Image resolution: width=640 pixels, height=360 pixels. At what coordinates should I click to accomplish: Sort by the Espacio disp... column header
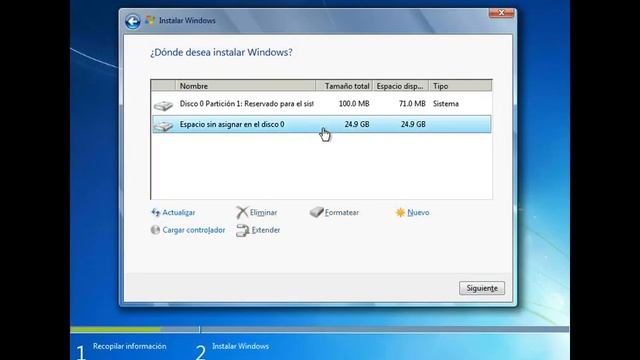[401, 86]
